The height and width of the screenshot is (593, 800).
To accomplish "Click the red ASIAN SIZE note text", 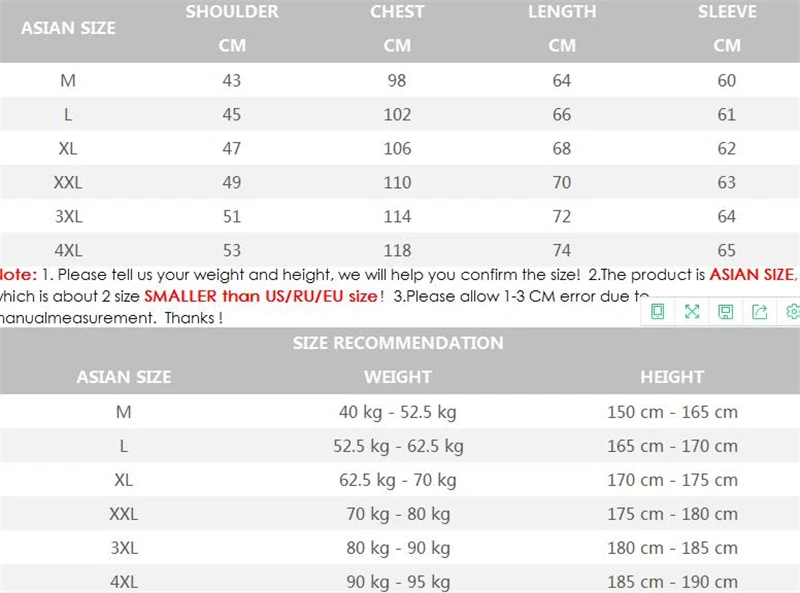I will click(x=753, y=275).
